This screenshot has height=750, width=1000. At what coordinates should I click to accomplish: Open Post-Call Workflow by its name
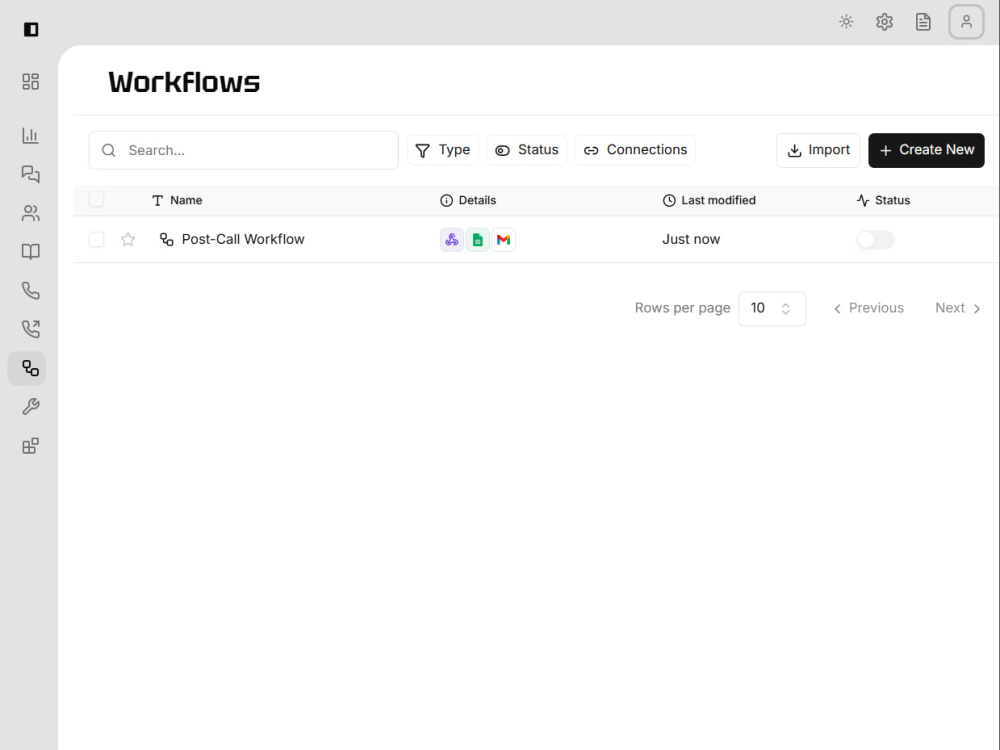(243, 239)
